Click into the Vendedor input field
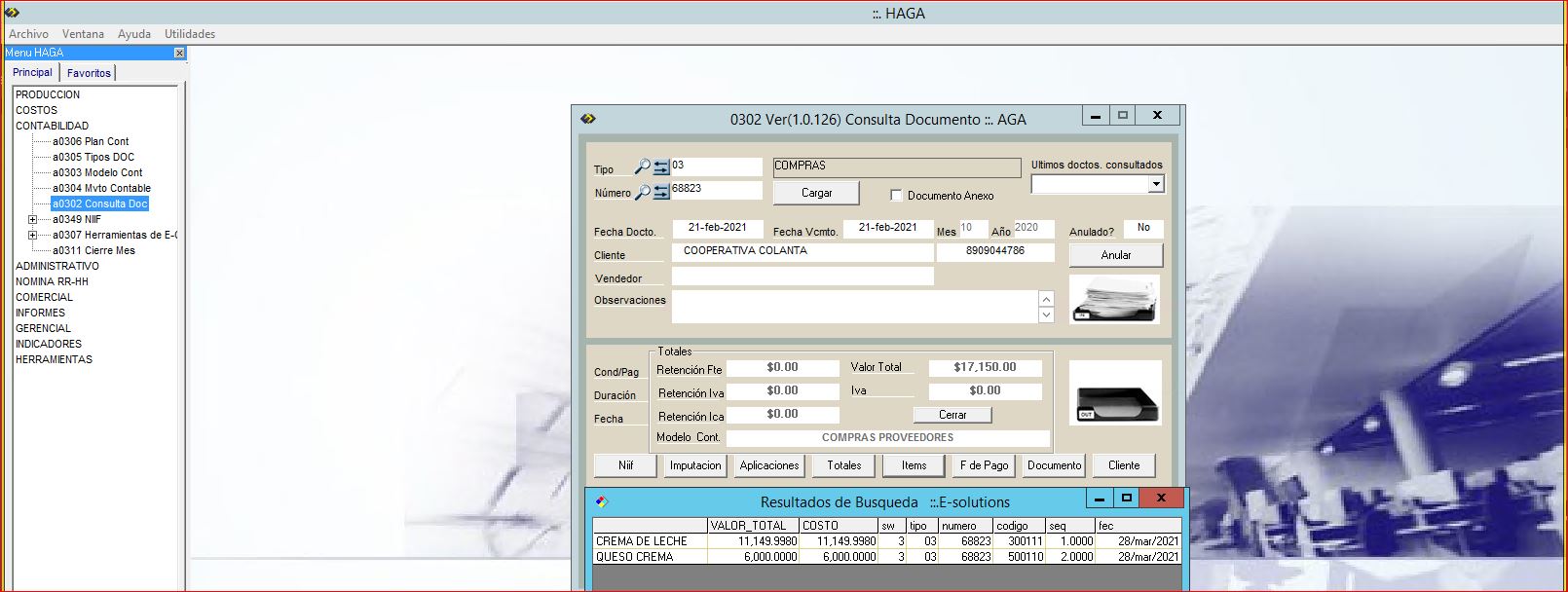 (803, 277)
